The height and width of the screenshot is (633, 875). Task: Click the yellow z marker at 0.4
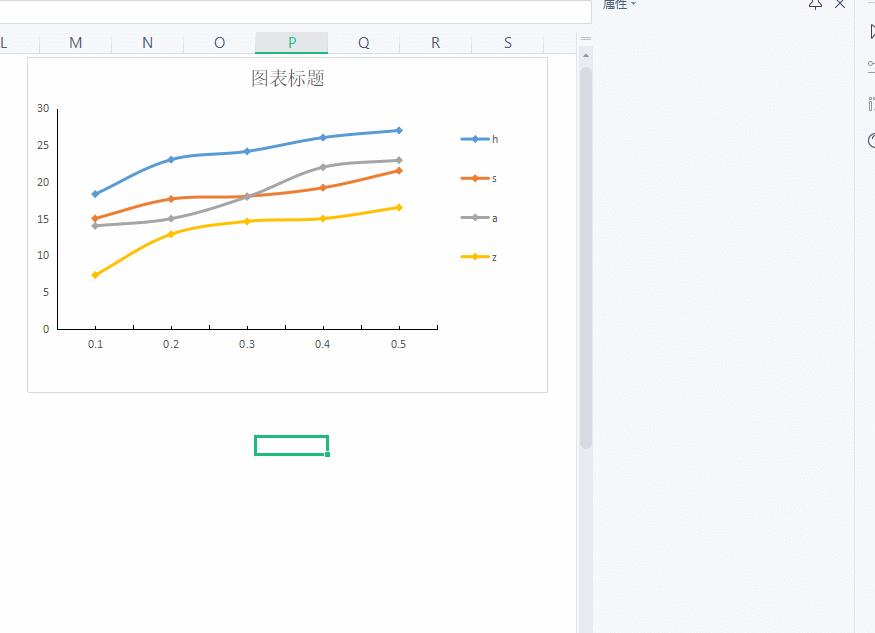coord(323,218)
